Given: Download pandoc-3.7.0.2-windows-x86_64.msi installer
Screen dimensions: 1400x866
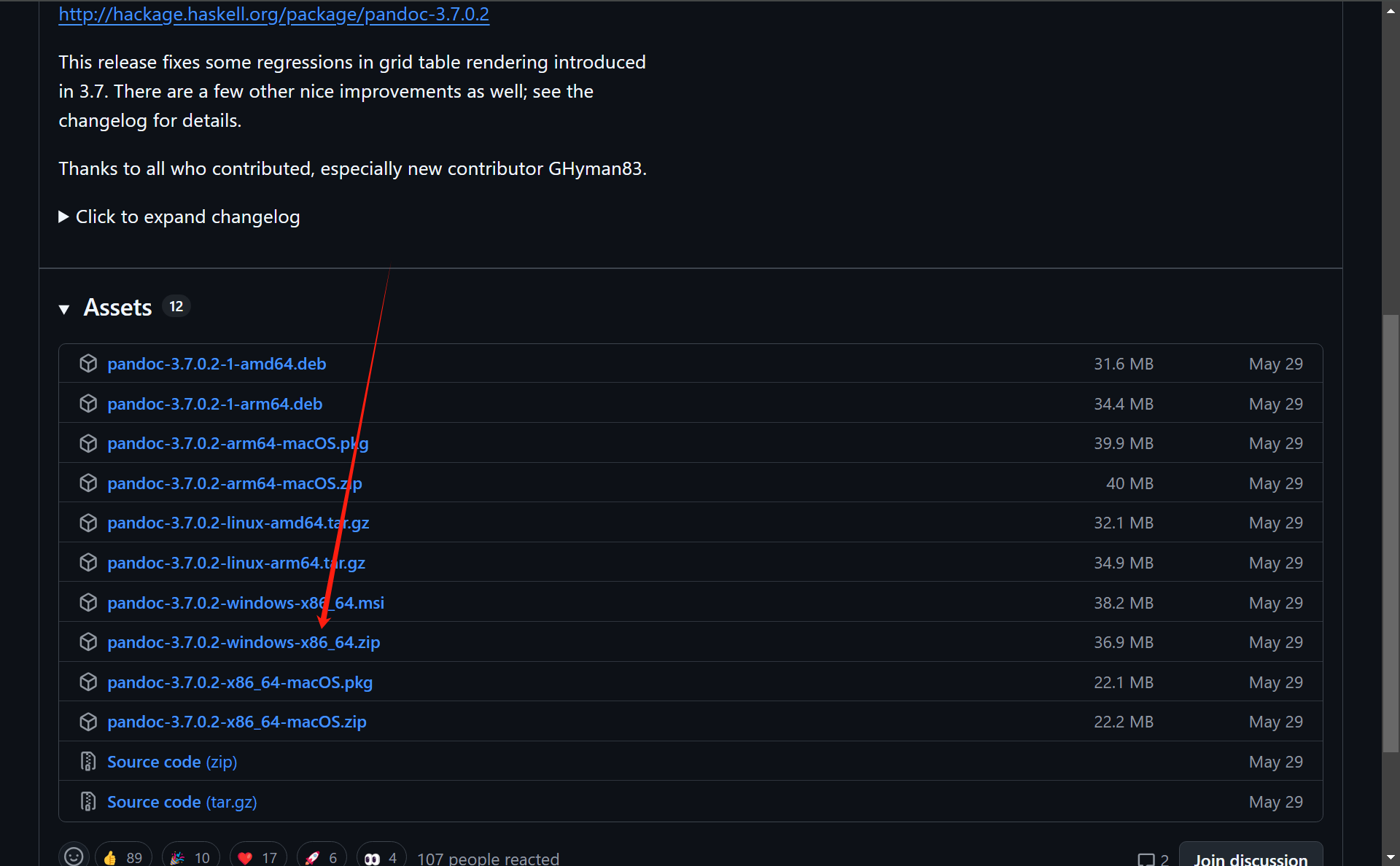Looking at the screenshot, I should coord(246,603).
